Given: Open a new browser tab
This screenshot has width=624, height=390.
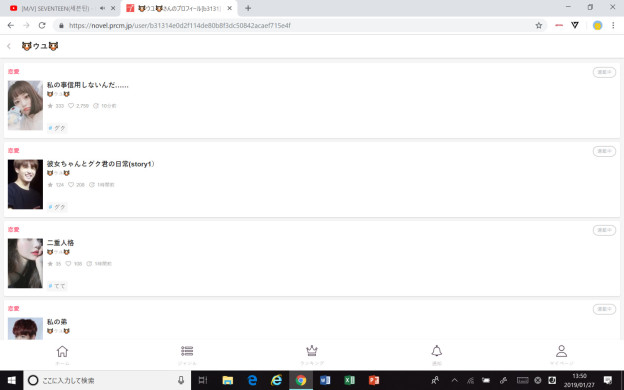Looking at the screenshot, I should point(248,8).
